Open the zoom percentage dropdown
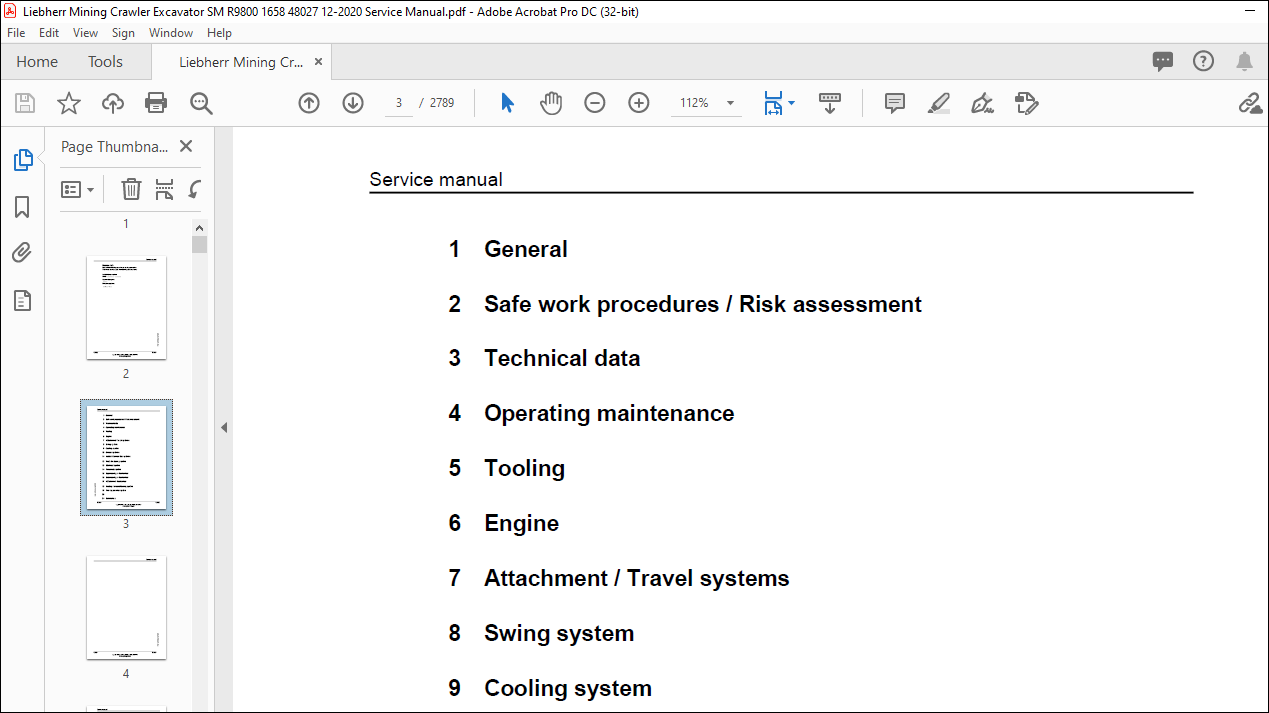Viewport: 1269px width, 713px height. pyautogui.click(x=730, y=103)
